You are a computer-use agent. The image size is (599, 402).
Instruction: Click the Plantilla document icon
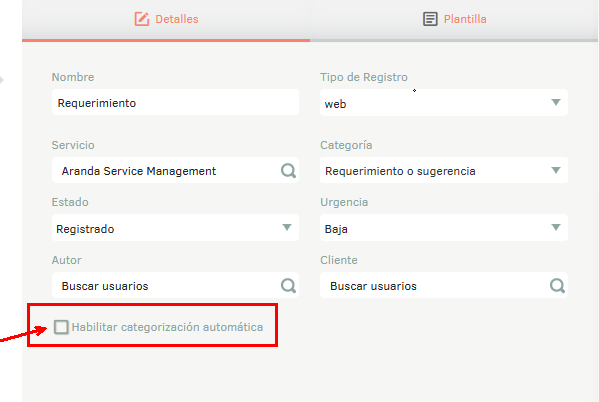tap(430, 19)
